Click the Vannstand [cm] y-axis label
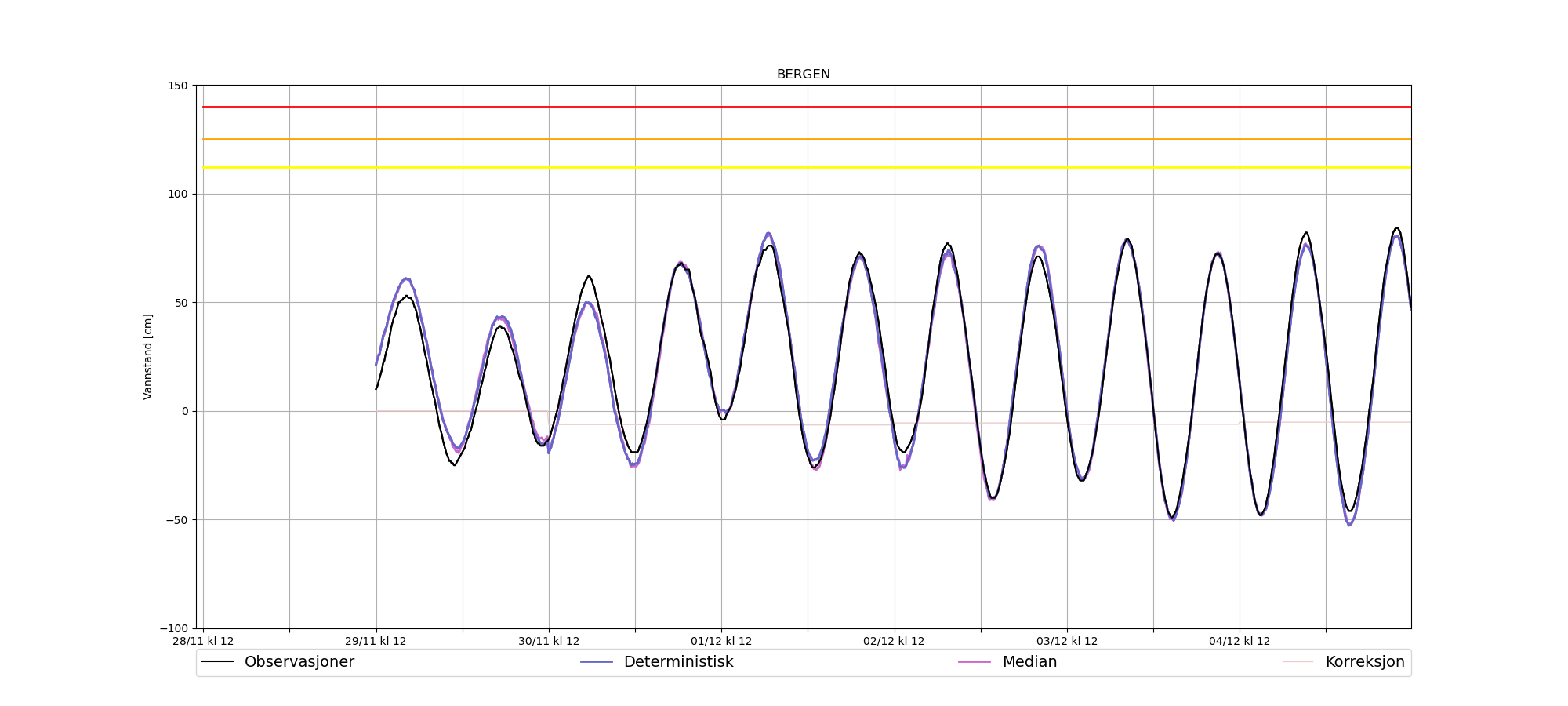The height and width of the screenshot is (706, 1568). 148,357
